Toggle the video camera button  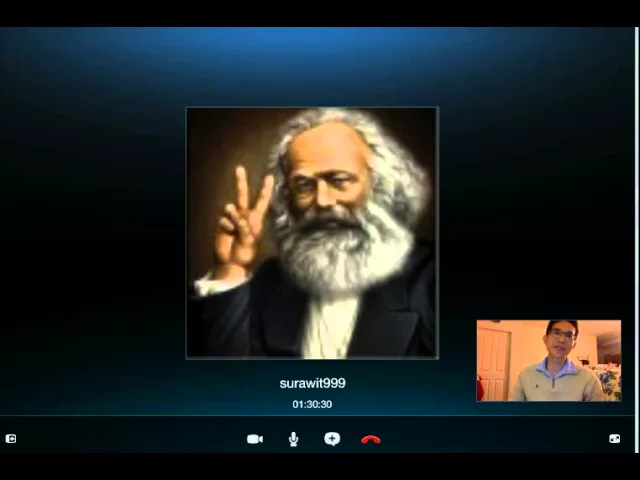pos(255,439)
